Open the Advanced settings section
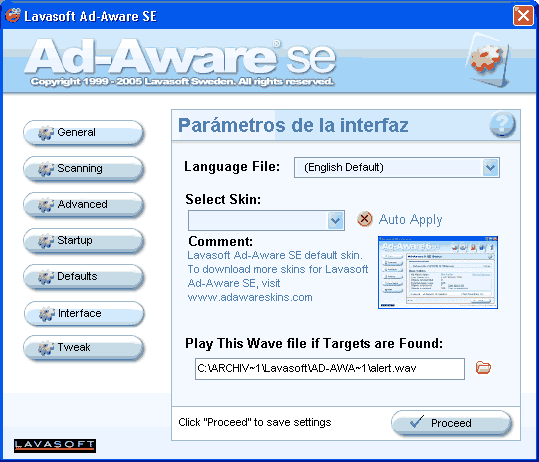Screen dimensions: 539x462 pos(83,205)
